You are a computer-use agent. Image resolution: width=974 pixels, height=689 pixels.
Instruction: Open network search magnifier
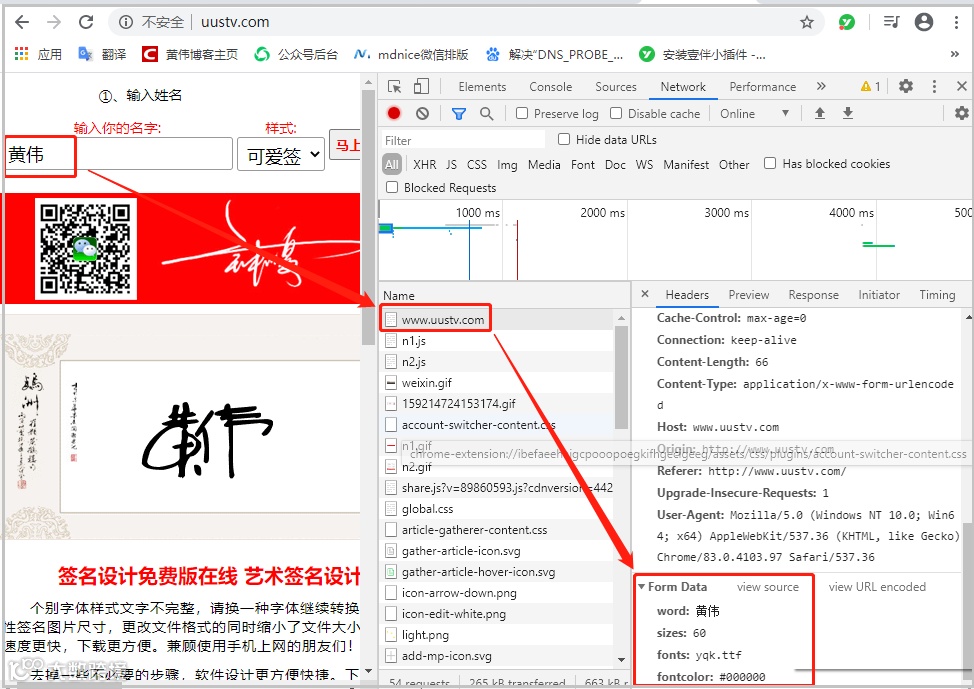click(486, 114)
